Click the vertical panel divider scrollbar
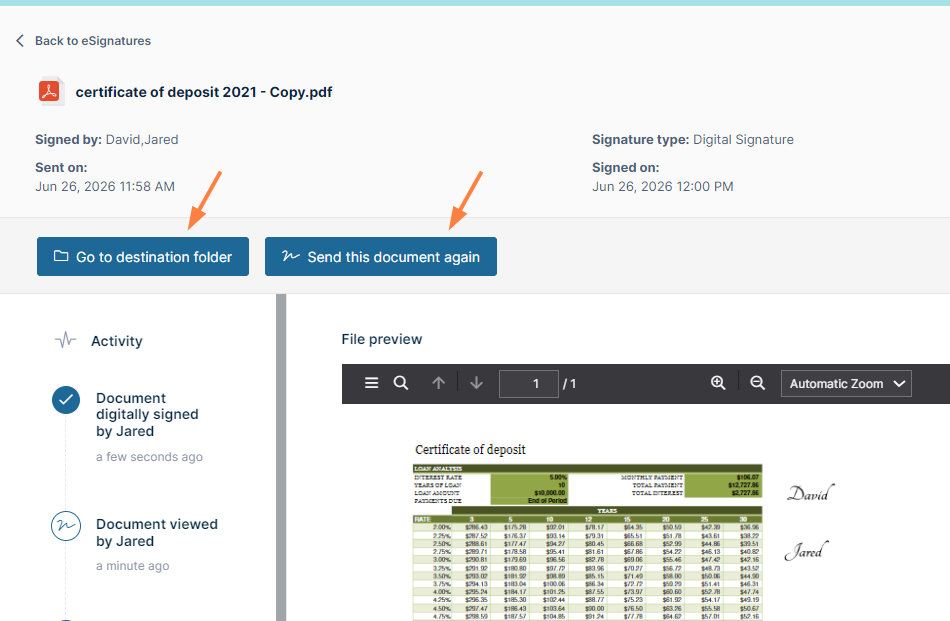Screen dimensions: 950x621 tap(281, 457)
